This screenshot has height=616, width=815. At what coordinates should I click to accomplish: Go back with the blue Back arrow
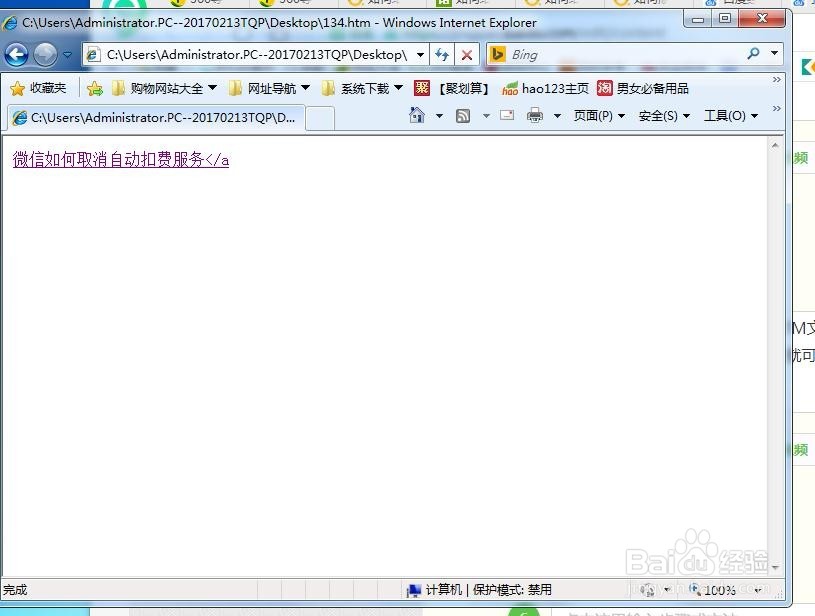[16, 55]
